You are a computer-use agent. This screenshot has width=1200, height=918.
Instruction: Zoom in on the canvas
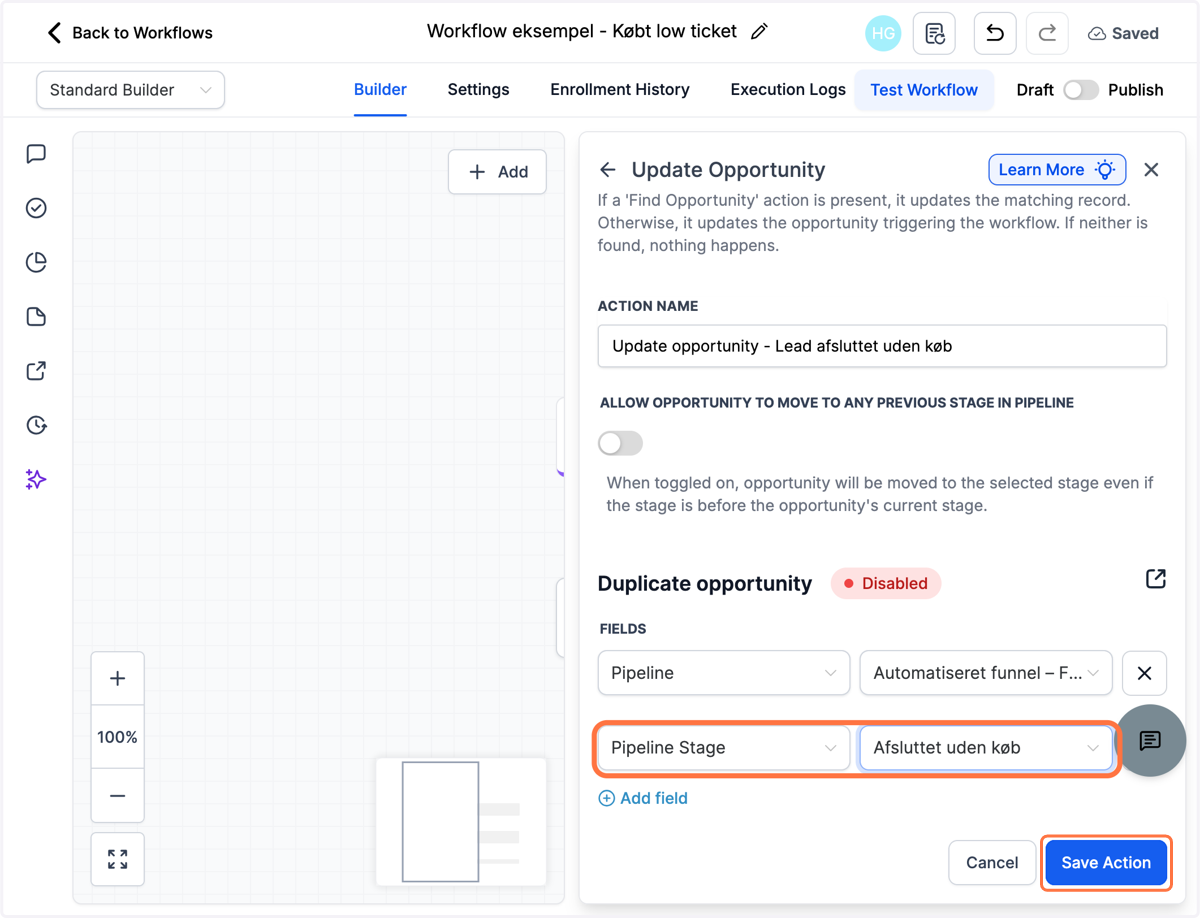(117, 679)
